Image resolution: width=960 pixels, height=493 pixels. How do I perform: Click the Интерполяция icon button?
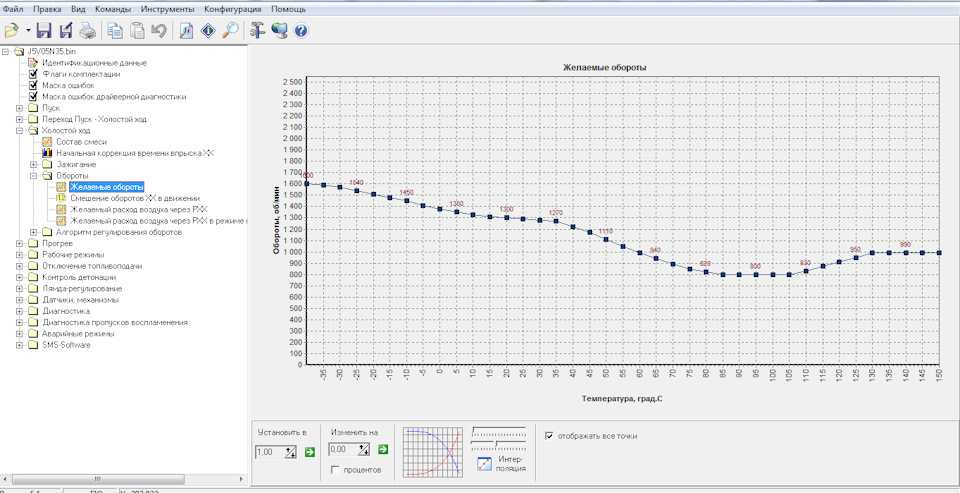click(x=484, y=463)
